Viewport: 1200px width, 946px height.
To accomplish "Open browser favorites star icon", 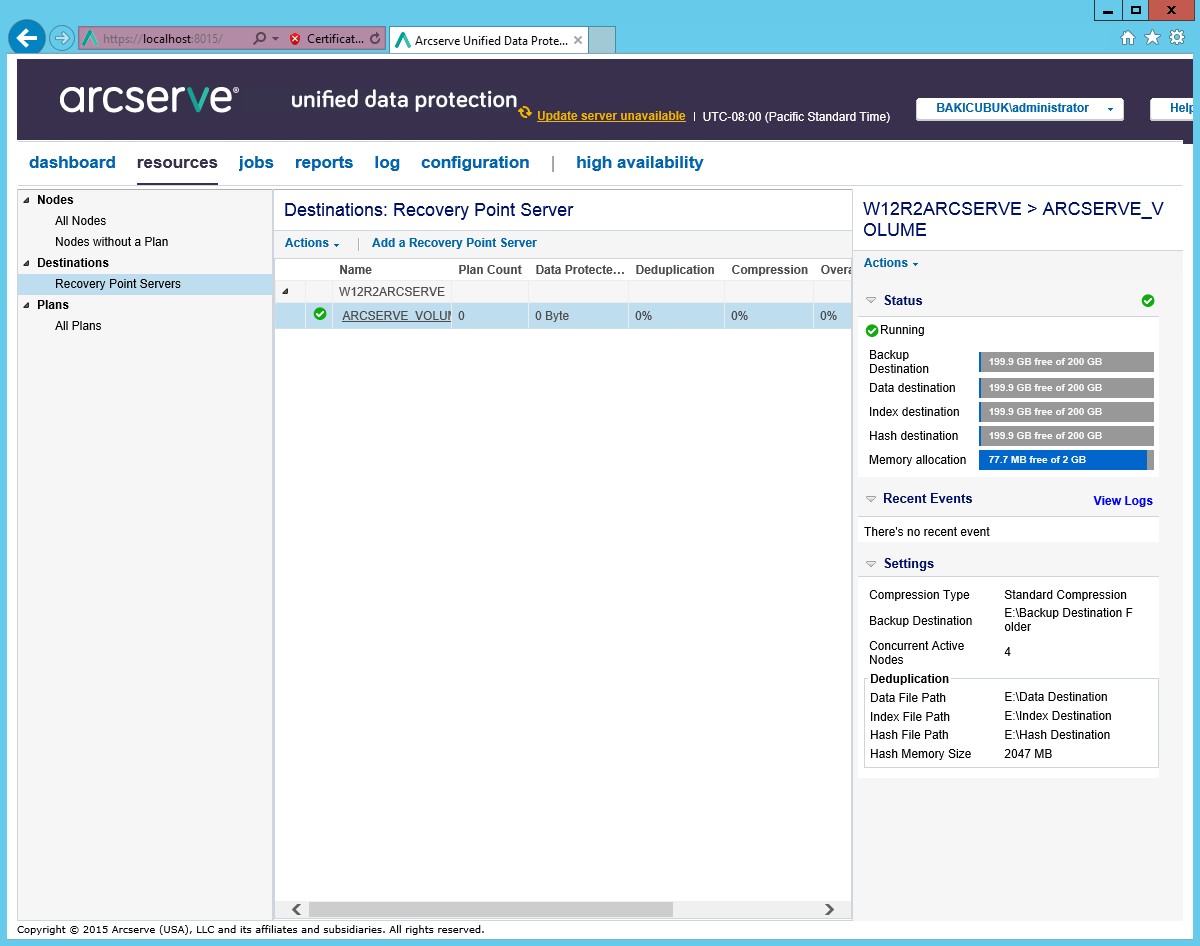I will tap(1152, 38).
